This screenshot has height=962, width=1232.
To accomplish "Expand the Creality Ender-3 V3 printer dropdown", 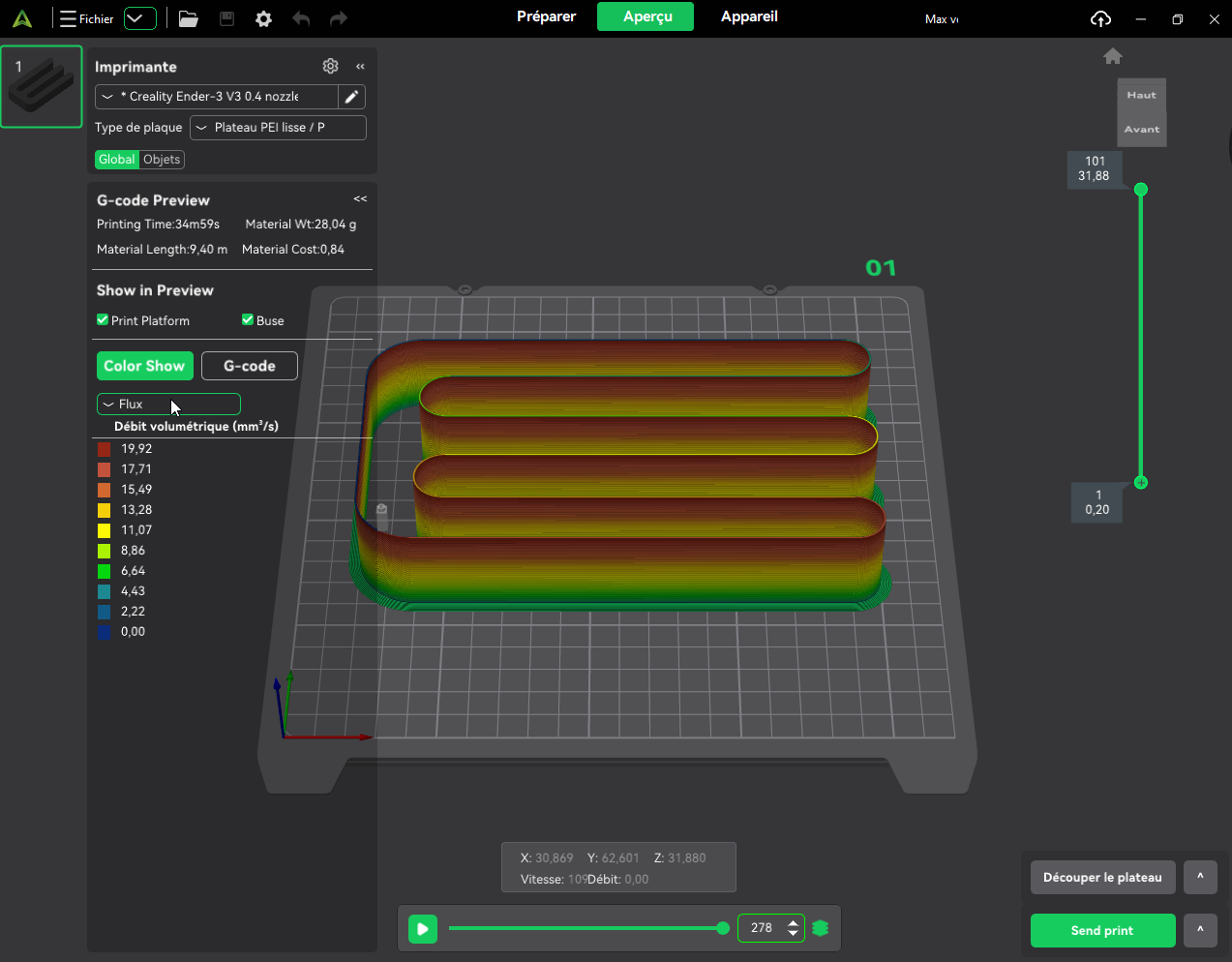I will (217, 97).
